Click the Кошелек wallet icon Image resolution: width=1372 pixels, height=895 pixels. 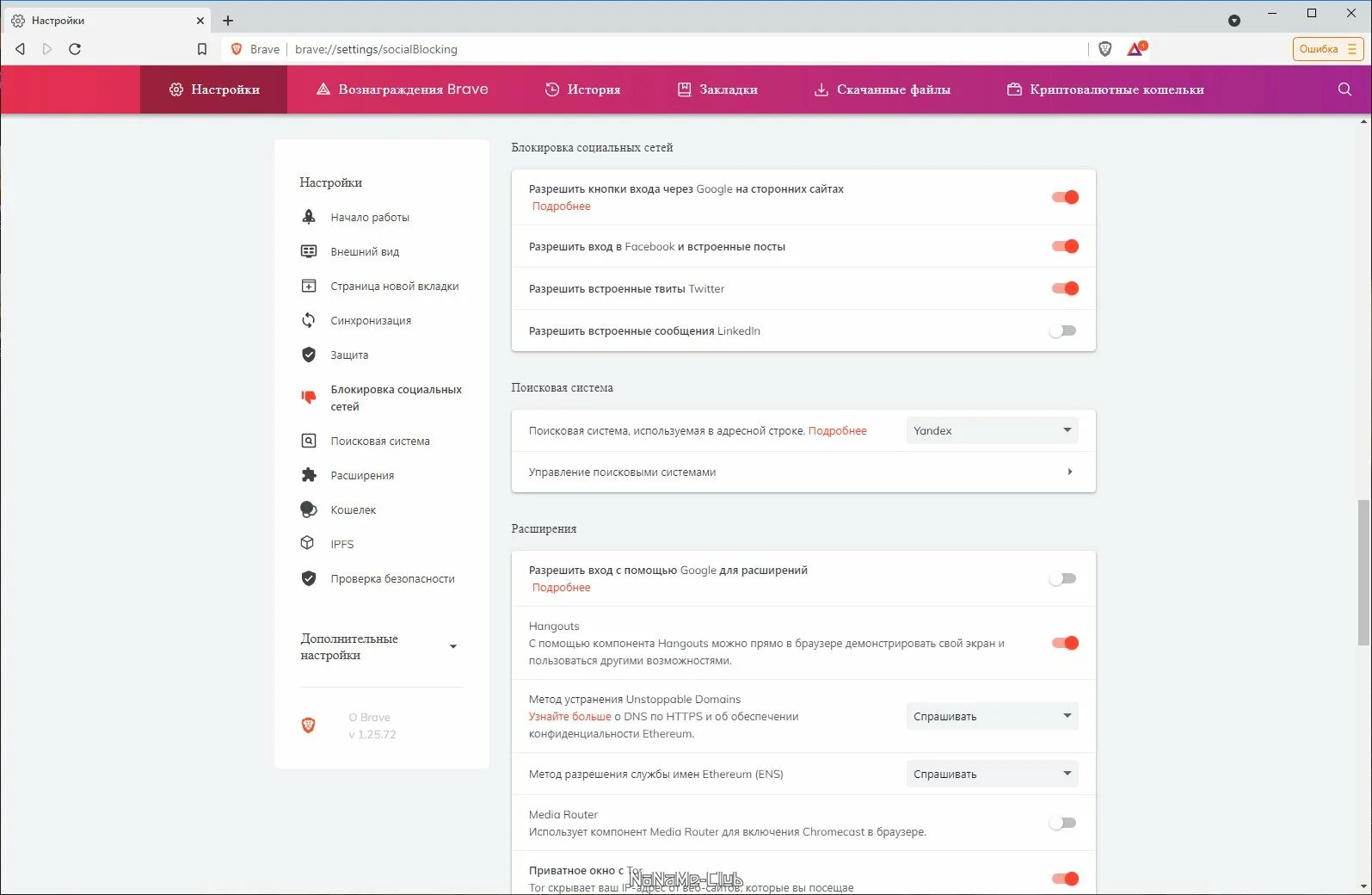click(x=309, y=509)
